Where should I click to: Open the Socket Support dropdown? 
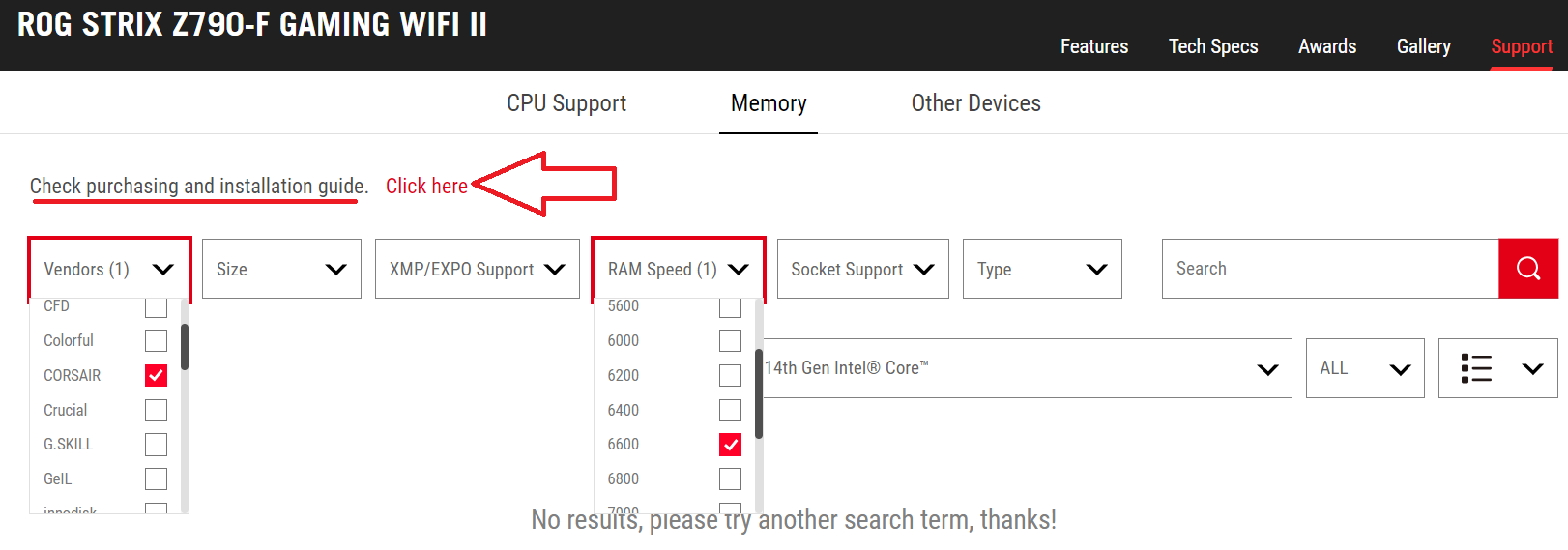tap(862, 269)
